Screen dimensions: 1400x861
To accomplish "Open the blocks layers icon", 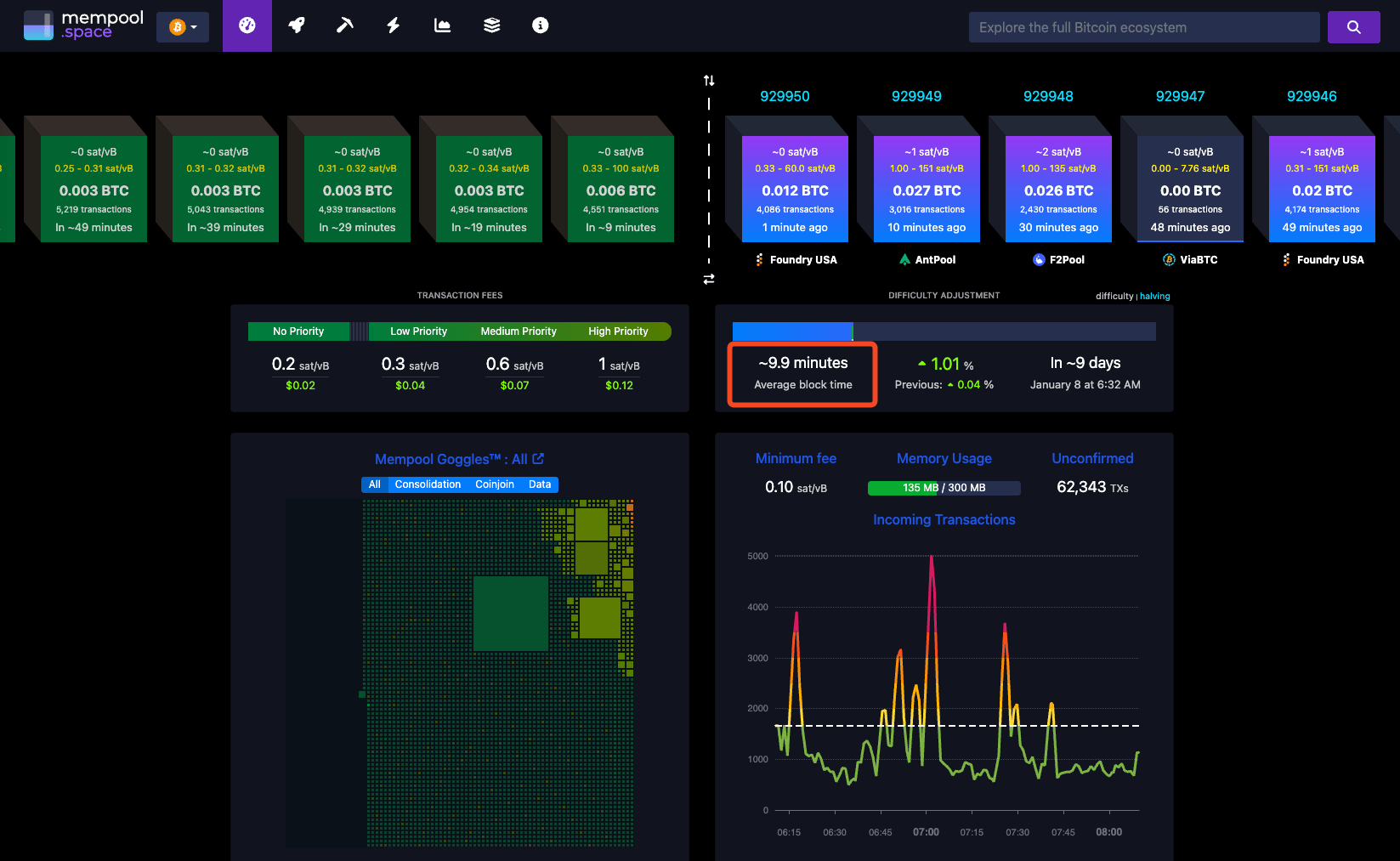I will (x=491, y=25).
